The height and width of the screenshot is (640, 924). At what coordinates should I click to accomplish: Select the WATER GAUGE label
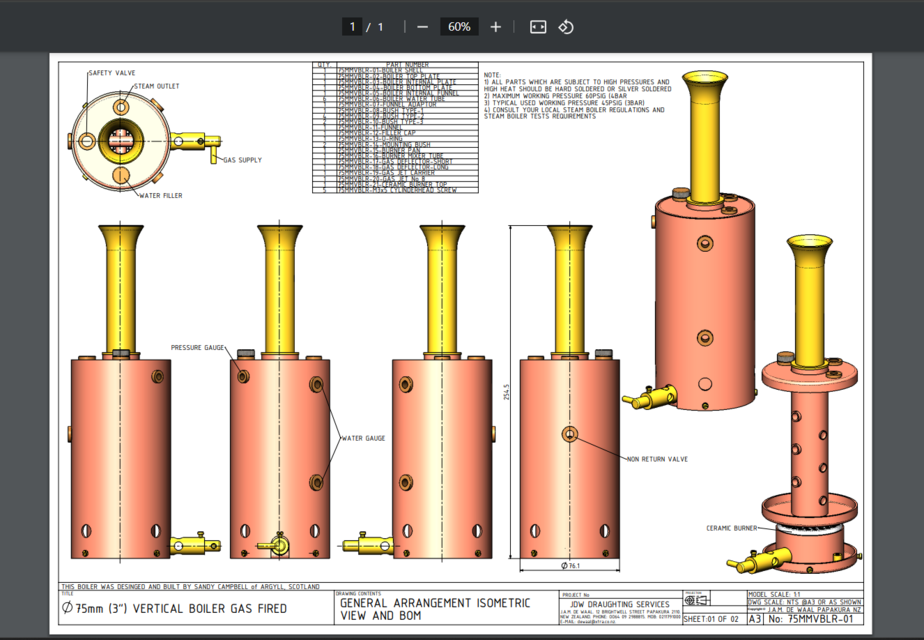pyautogui.click(x=363, y=436)
